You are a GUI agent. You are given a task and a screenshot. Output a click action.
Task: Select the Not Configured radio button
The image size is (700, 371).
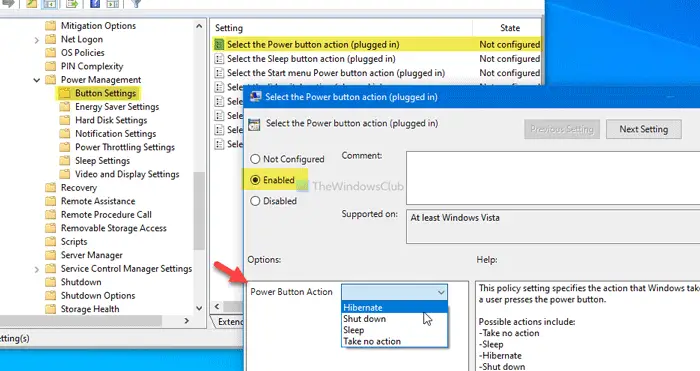tap(255, 159)
